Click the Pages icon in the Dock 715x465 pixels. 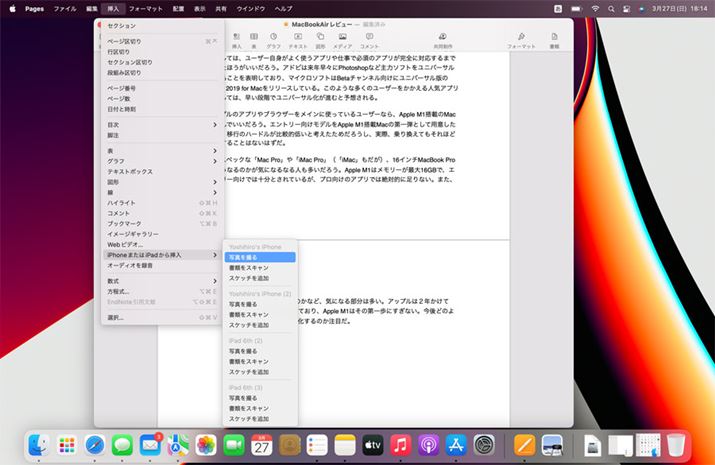pyautogui.click(x=524, y=445)
